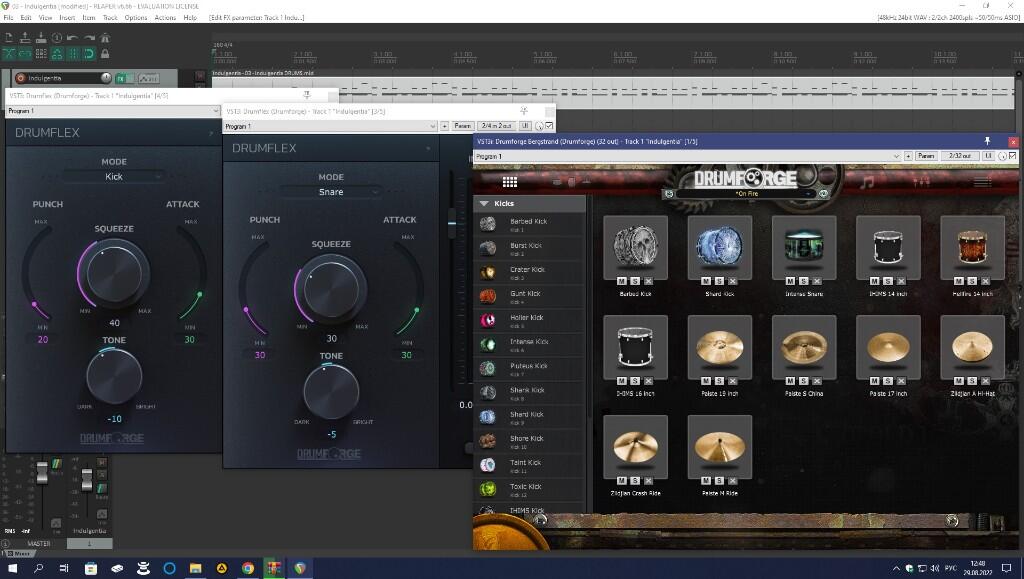
Task: Click the redo arrow in REAPER toolbar
Action: (89, 38)
